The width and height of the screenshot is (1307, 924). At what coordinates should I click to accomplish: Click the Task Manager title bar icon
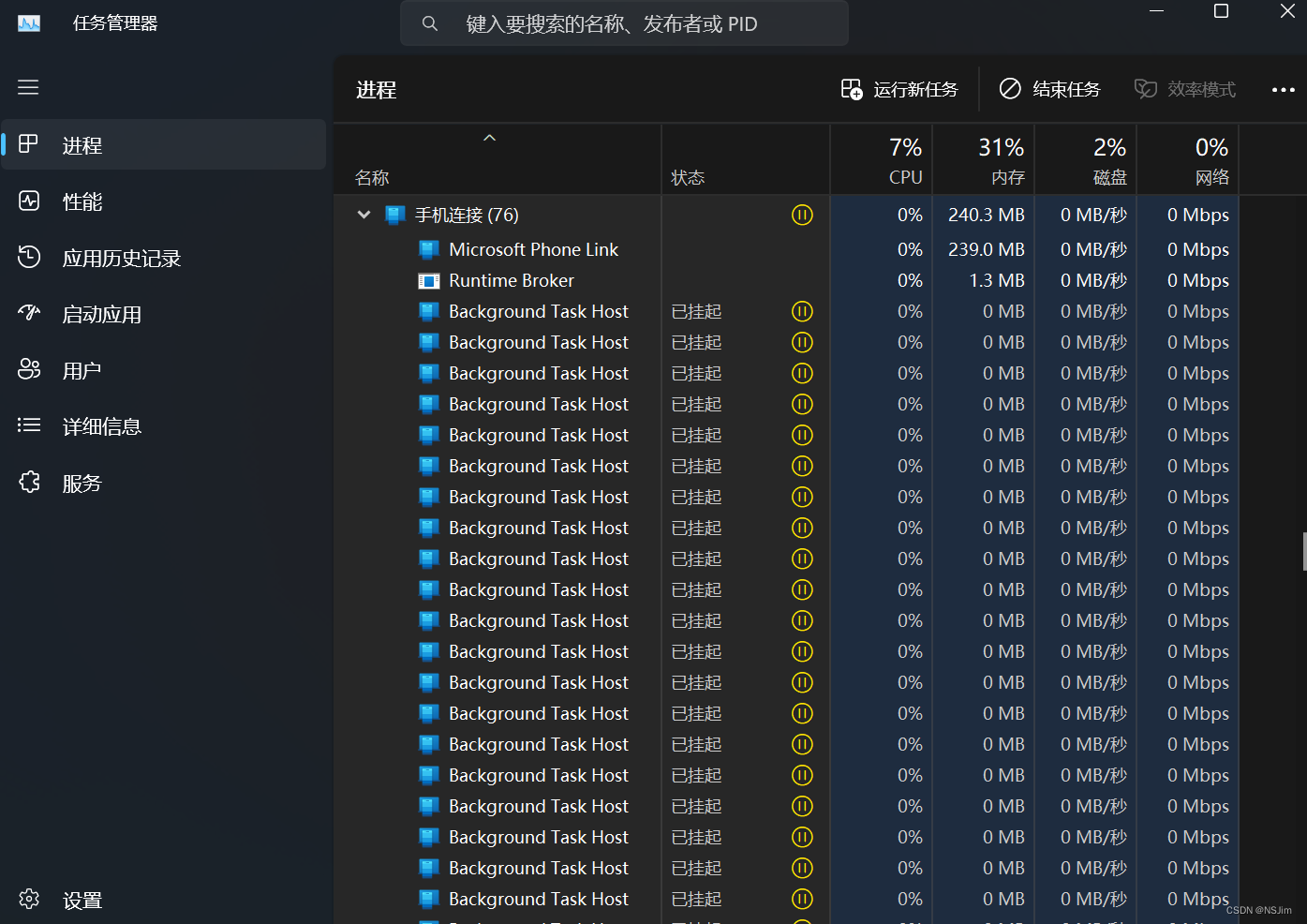[29, 23]
